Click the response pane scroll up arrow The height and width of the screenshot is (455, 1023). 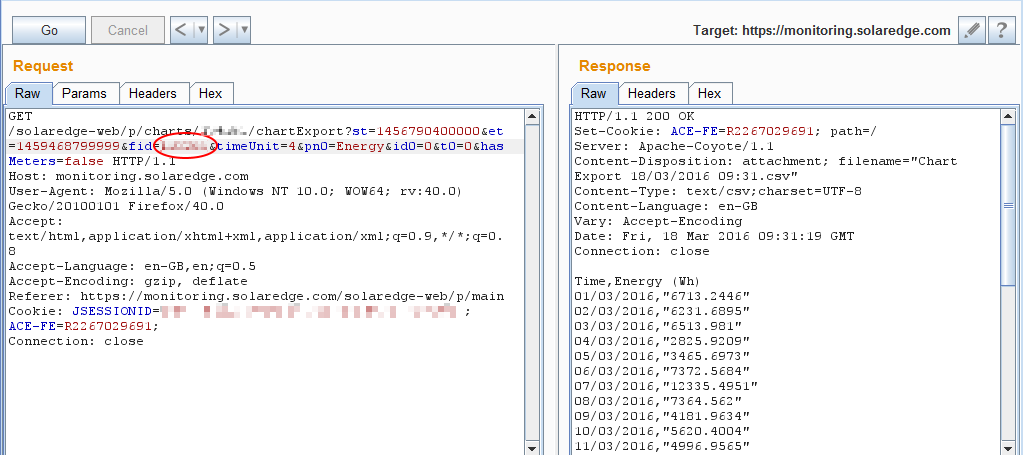[x=1008, y=118]
